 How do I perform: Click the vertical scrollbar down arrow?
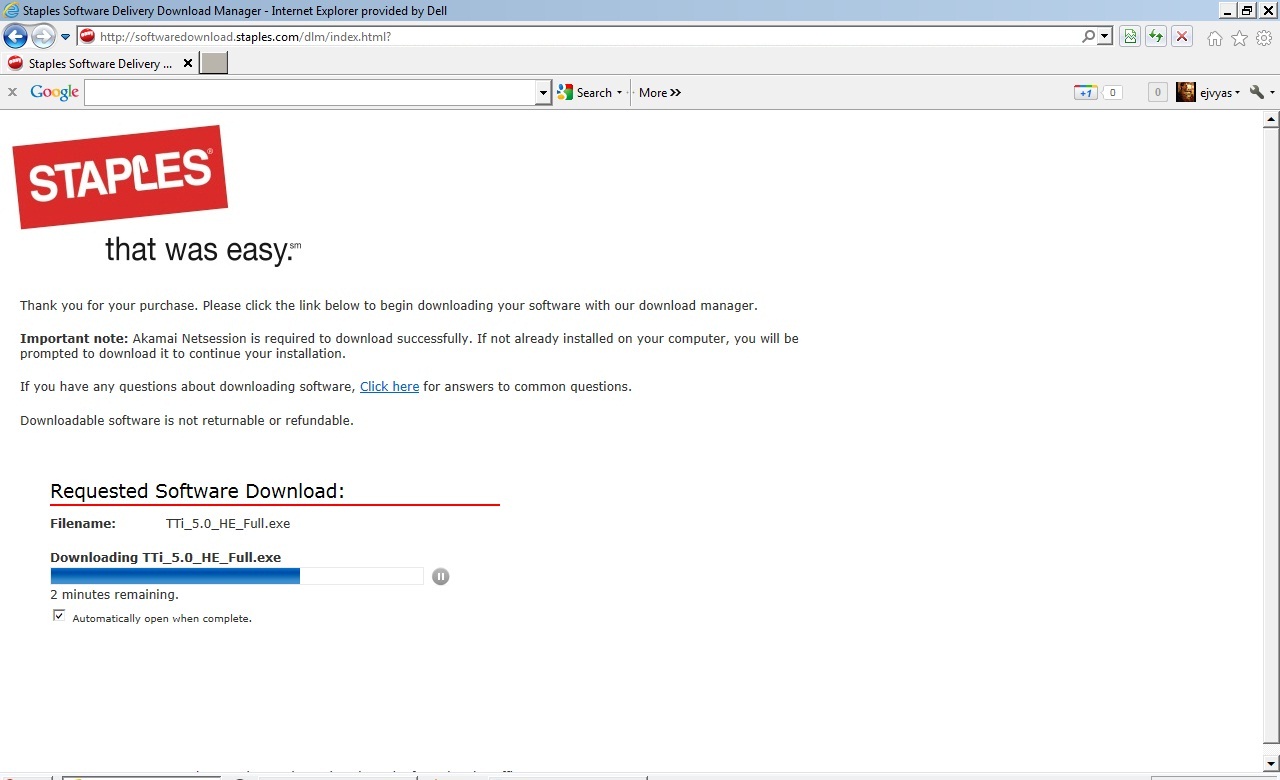(1271, 765)
